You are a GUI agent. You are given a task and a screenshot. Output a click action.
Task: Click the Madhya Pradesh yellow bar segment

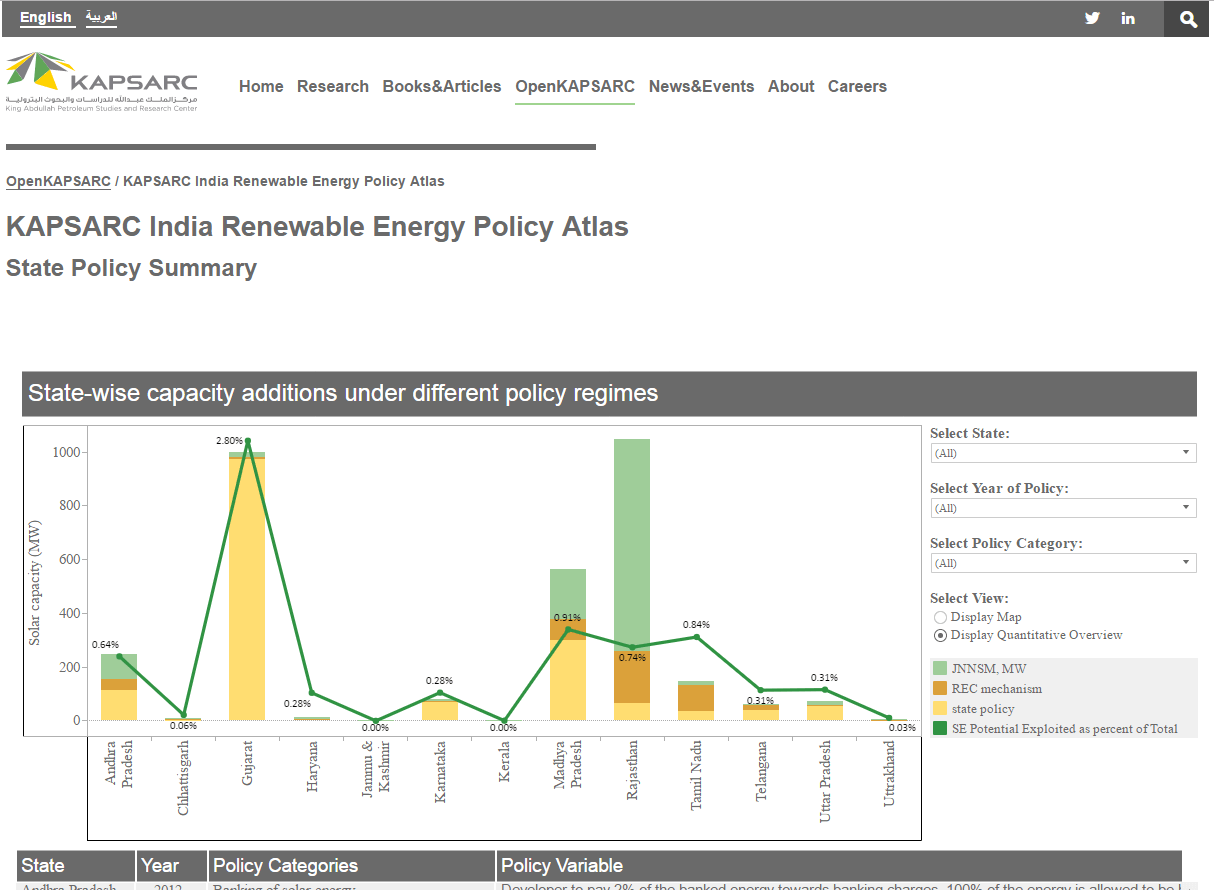(568, 680)
